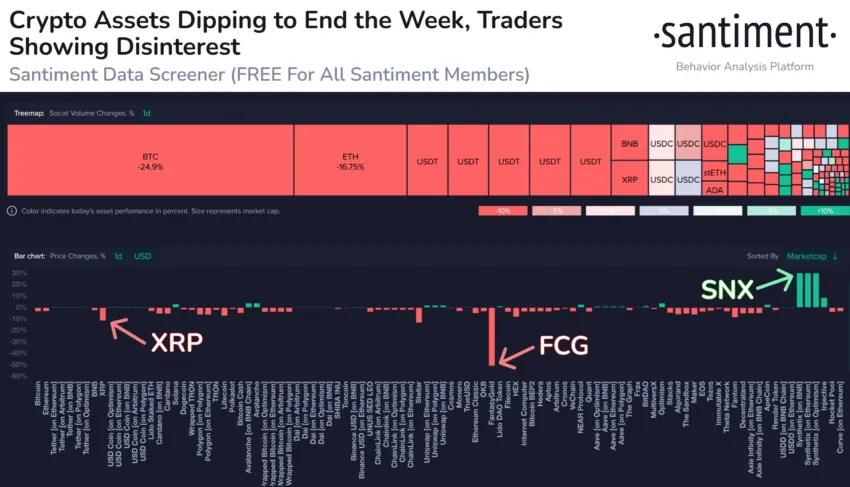The height and width of the screenshot is (487, 850).
Task: Click the arrow pointing to FCG bar
Action: tap(517, 357)
